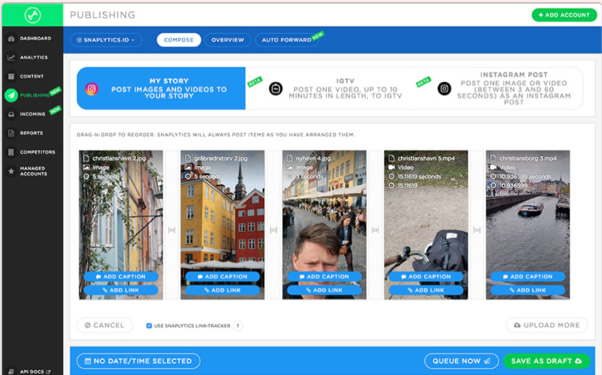This screenshot has height=375, width=602.
Task: Expand the Snaplytics.io account dropdown
Action: pos(106,40)
